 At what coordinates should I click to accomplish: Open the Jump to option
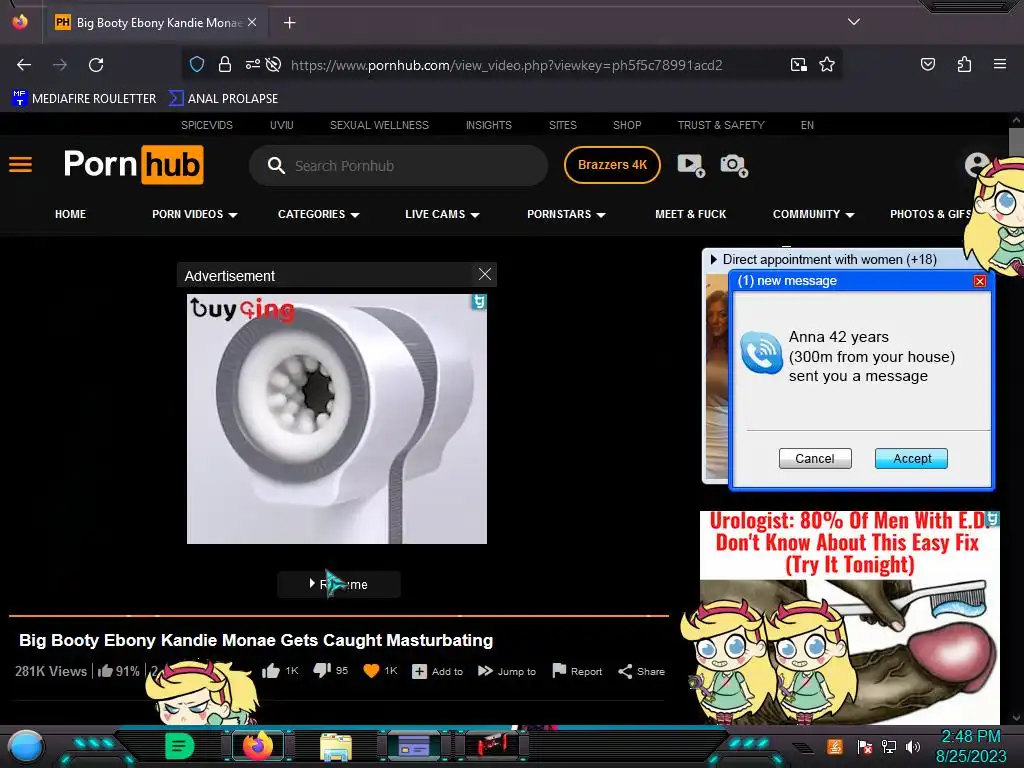(507, 671)
